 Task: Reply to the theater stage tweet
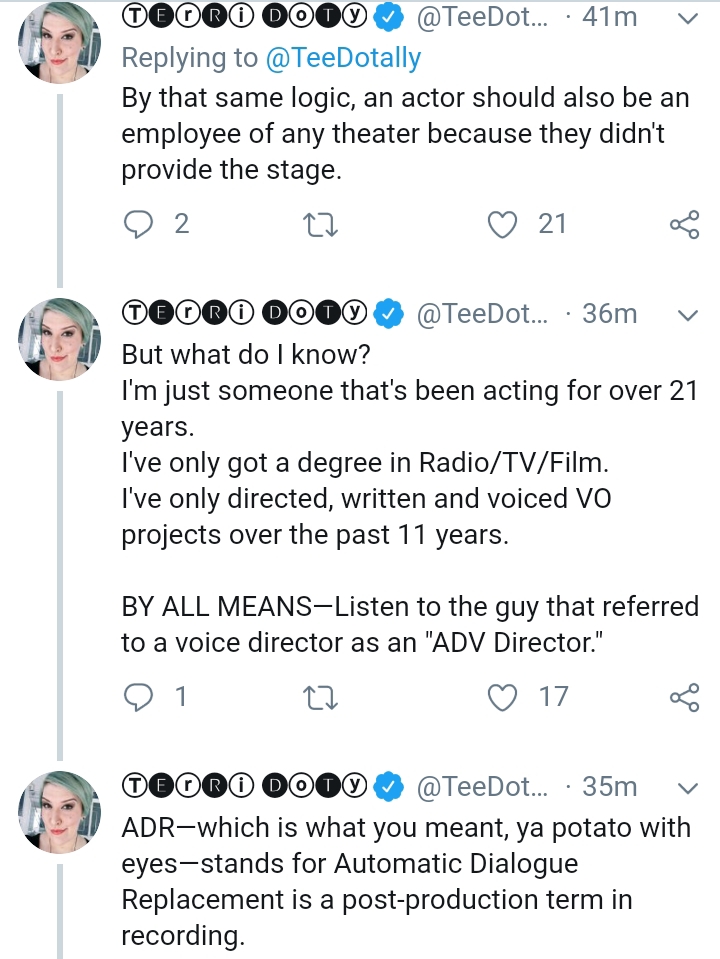[137, 225]
